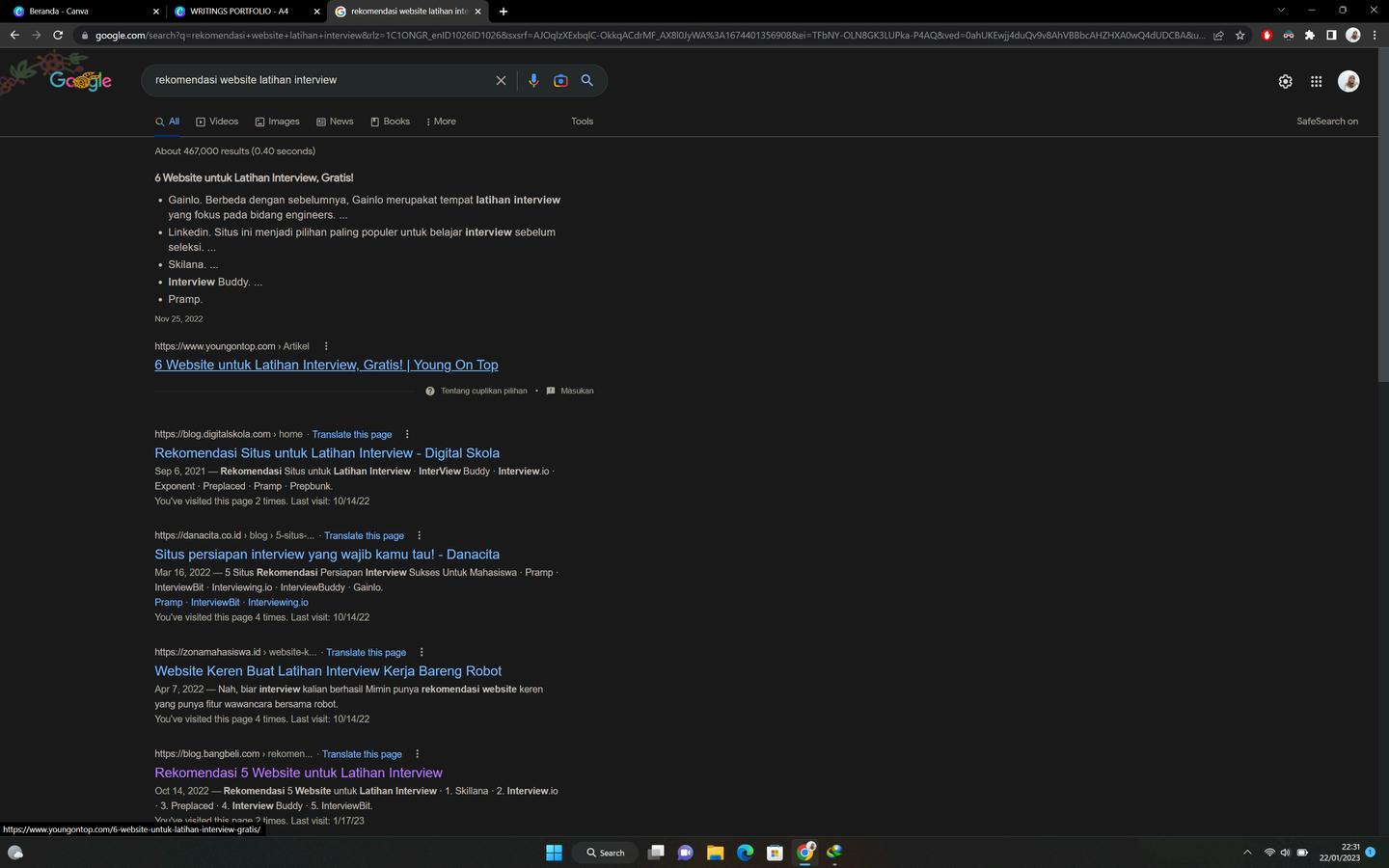The width and height of the screenshot is (1389, 868).
Task: Open the Windows Start menu
Action: click(x=554, y=853)
